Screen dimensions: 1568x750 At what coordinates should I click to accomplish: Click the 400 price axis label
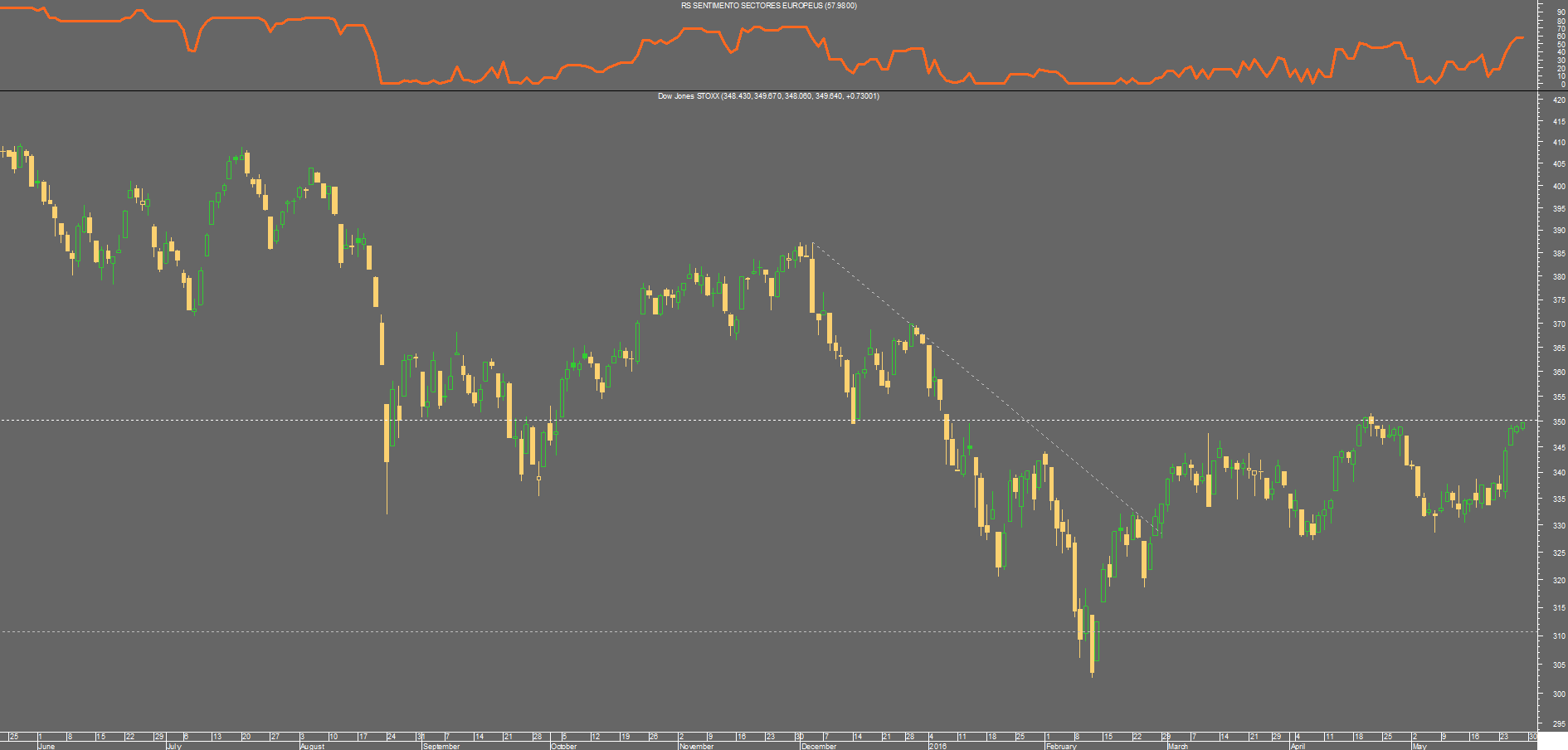pos(1559,187)
